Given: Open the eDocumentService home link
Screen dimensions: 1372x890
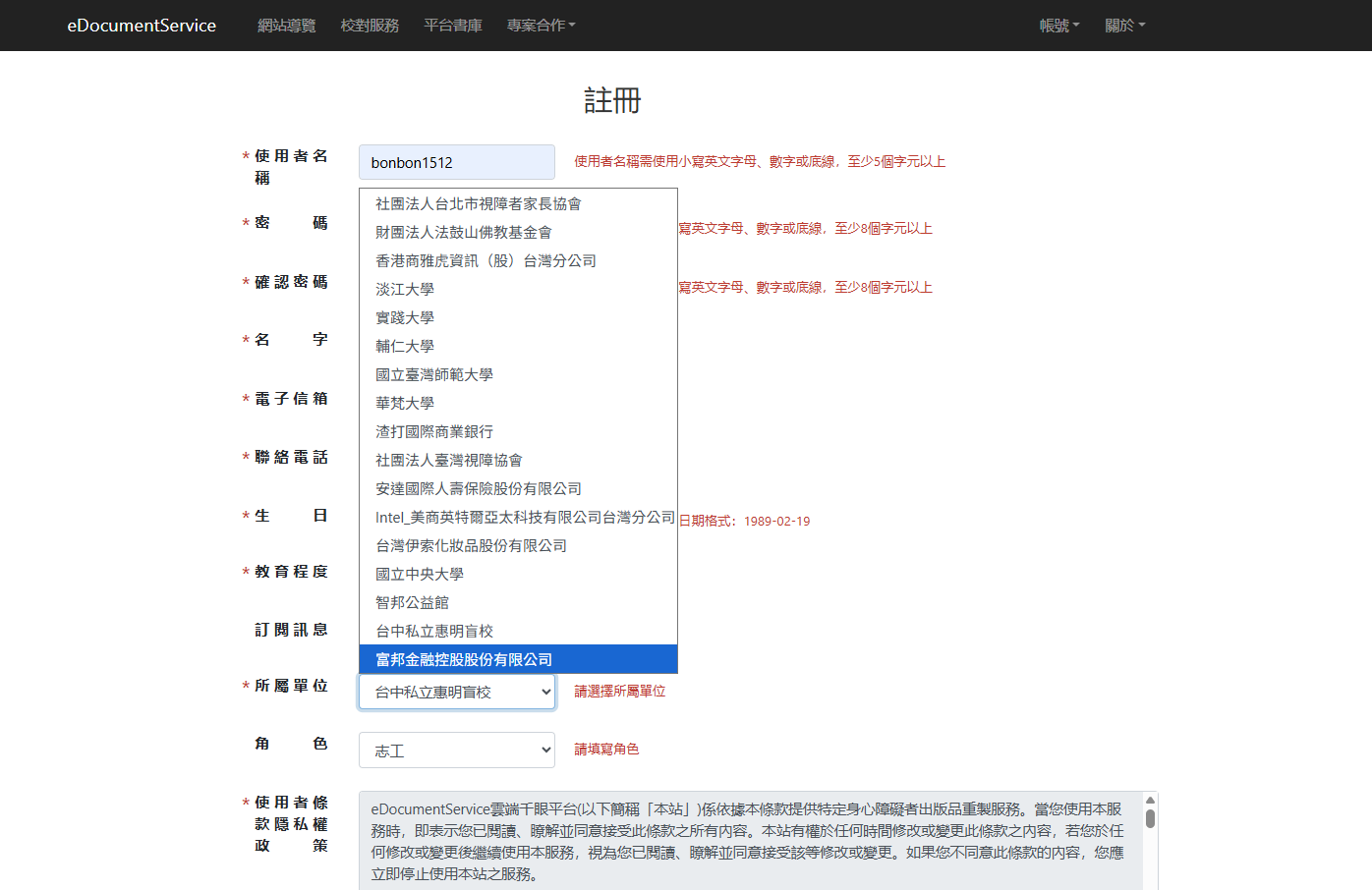Looking at the screenshot, I should (x=142, y=26).
